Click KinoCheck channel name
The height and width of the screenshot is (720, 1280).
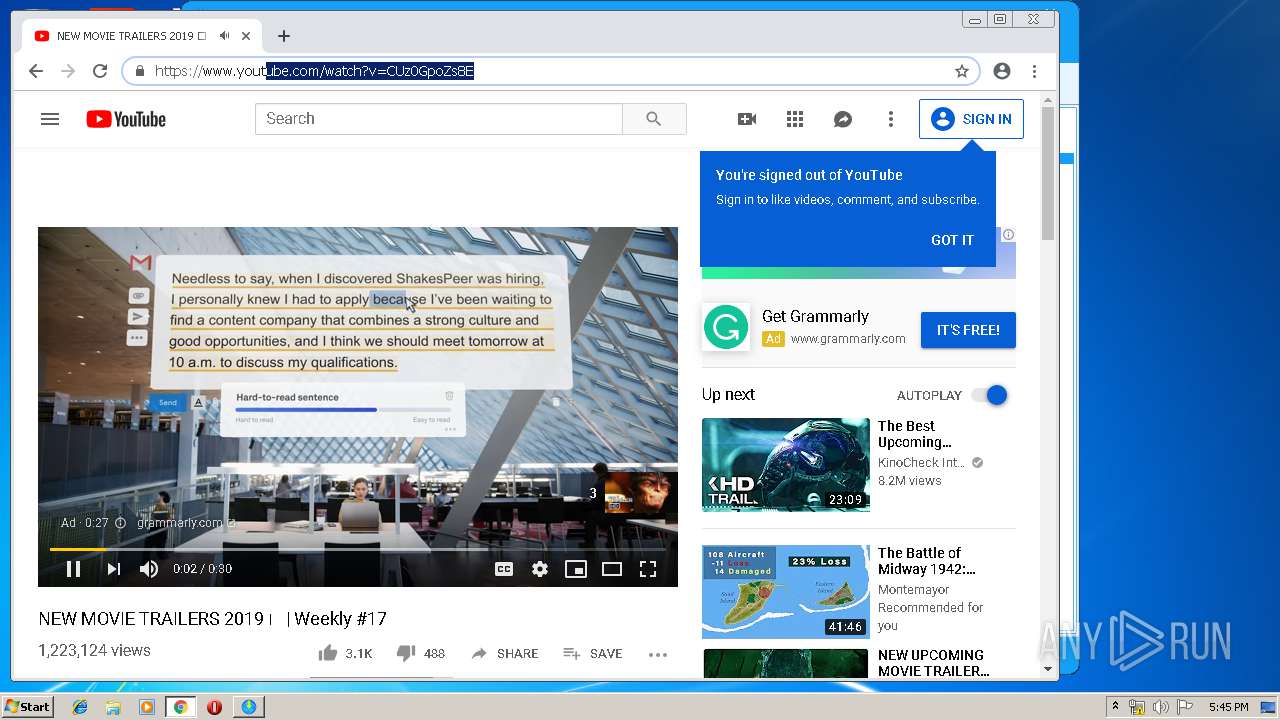tap(921, 462)
